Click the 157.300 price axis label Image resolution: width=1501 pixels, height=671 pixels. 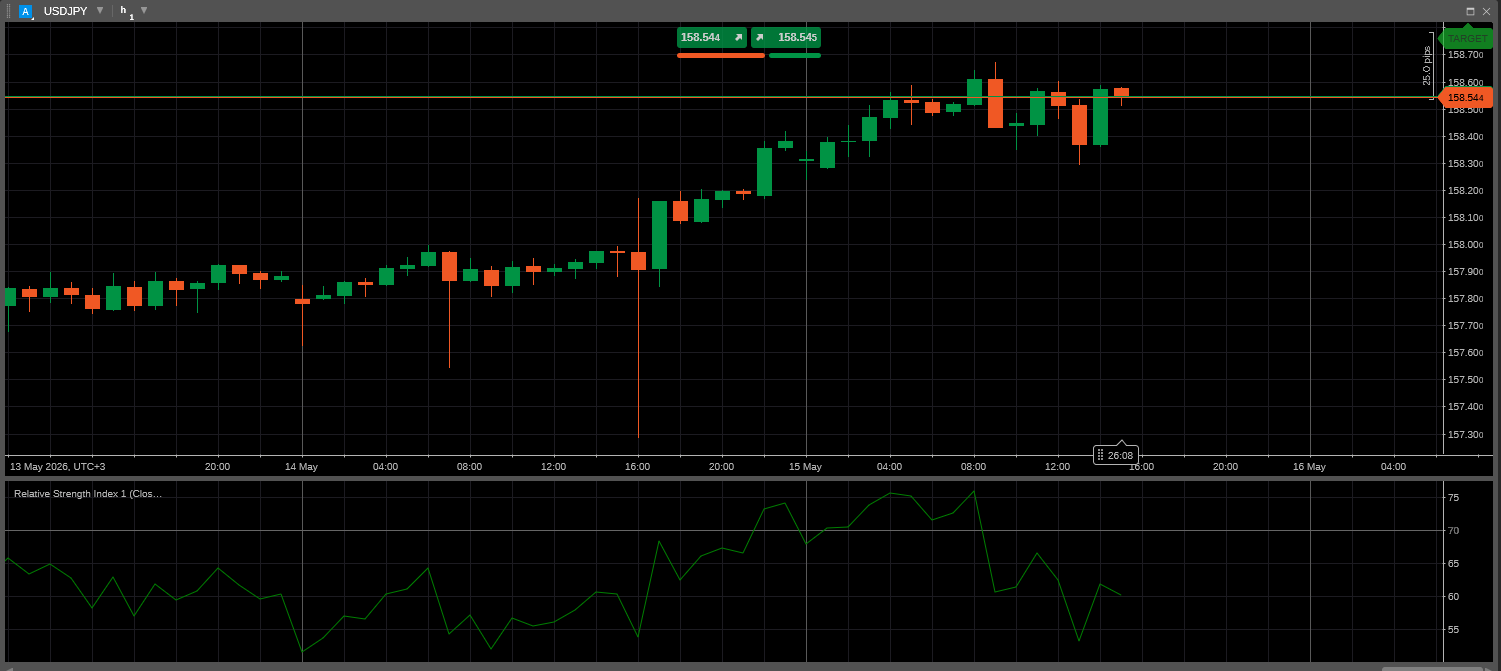1465,434
